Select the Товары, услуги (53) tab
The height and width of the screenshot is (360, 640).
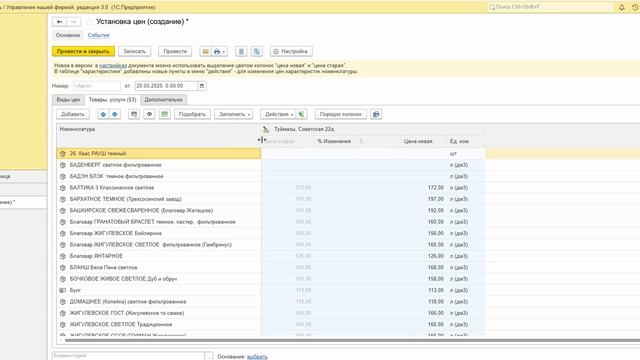(x=112, y=100)
